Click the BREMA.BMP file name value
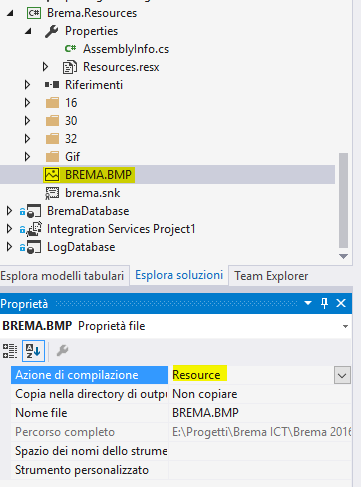Image resolution: width=361 pixels, height=487 pixels. 205,413
